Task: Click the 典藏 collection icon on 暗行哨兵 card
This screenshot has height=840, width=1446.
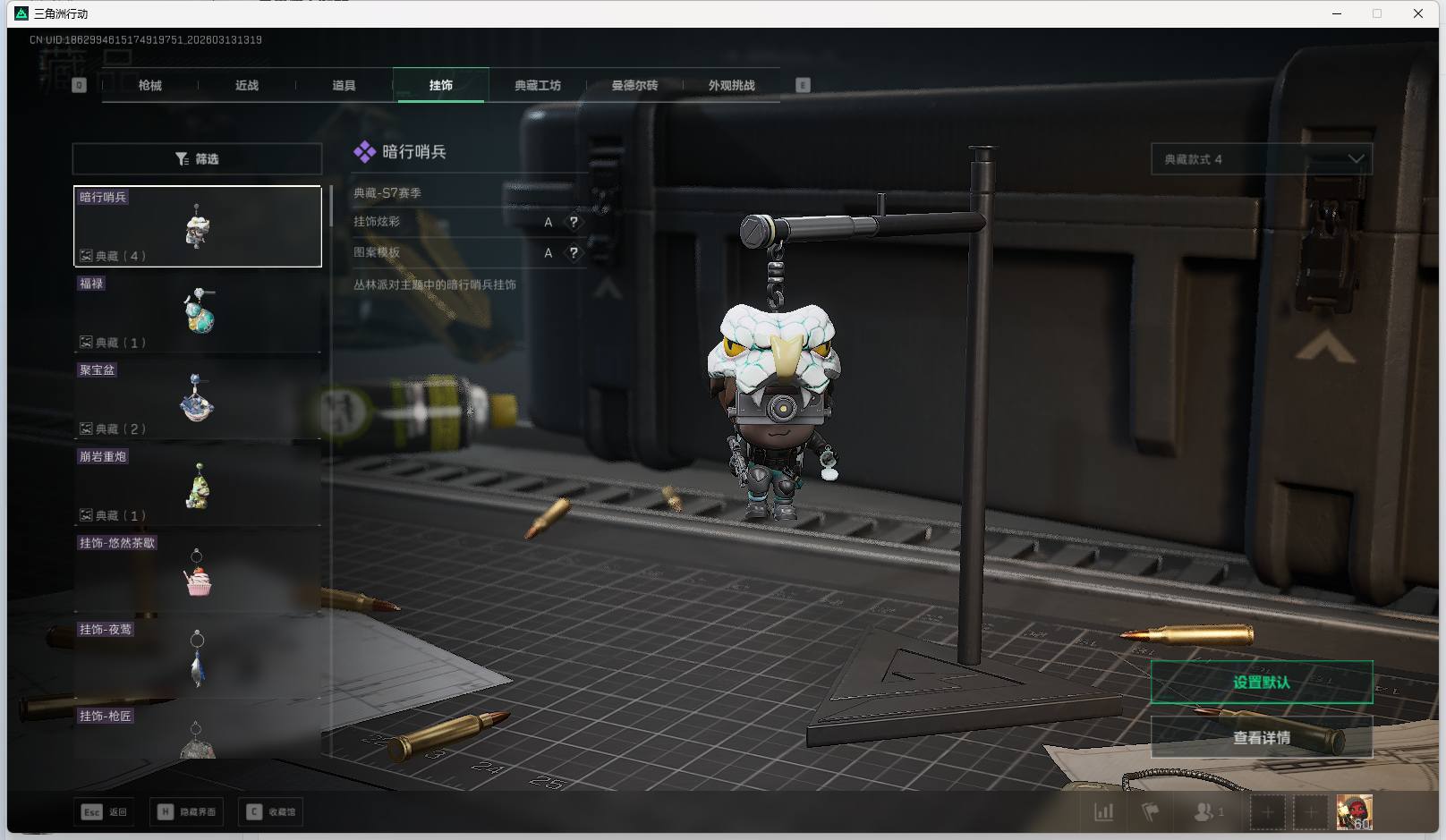Action: point(86,256)
